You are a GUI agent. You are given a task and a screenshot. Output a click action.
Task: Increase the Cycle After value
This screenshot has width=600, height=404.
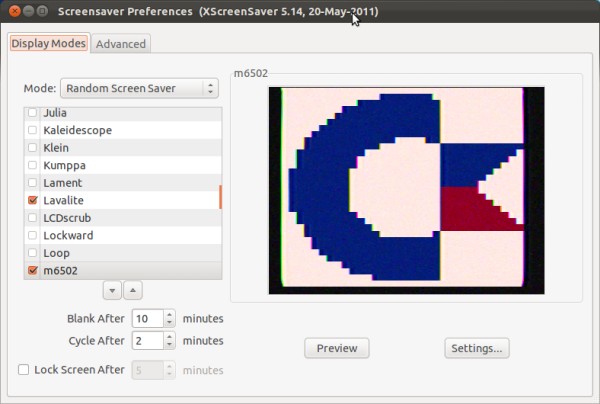[170, 336]
